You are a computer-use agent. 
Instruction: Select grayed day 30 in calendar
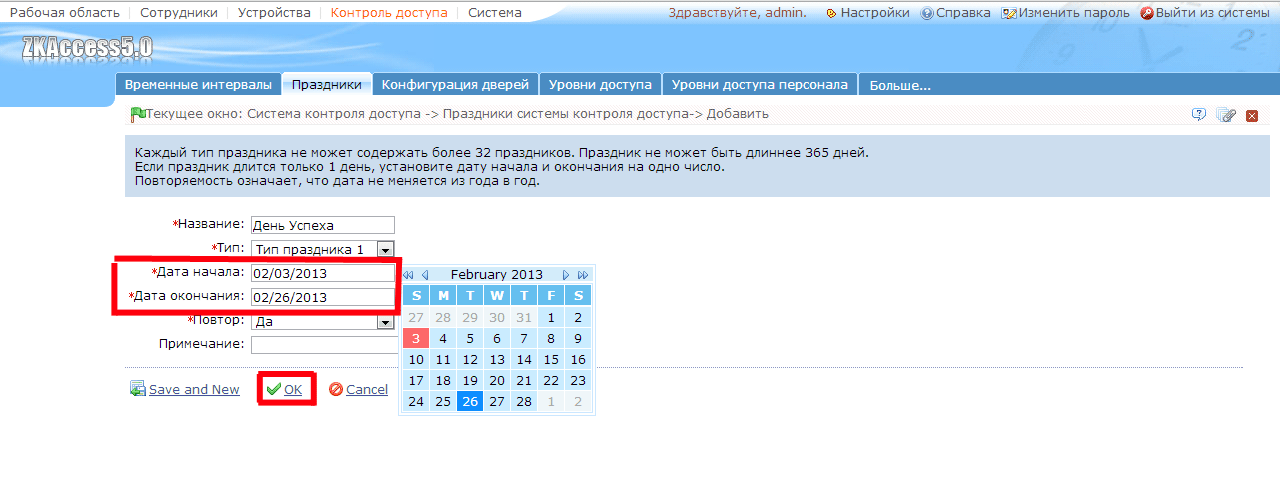(x=497, y=317)
